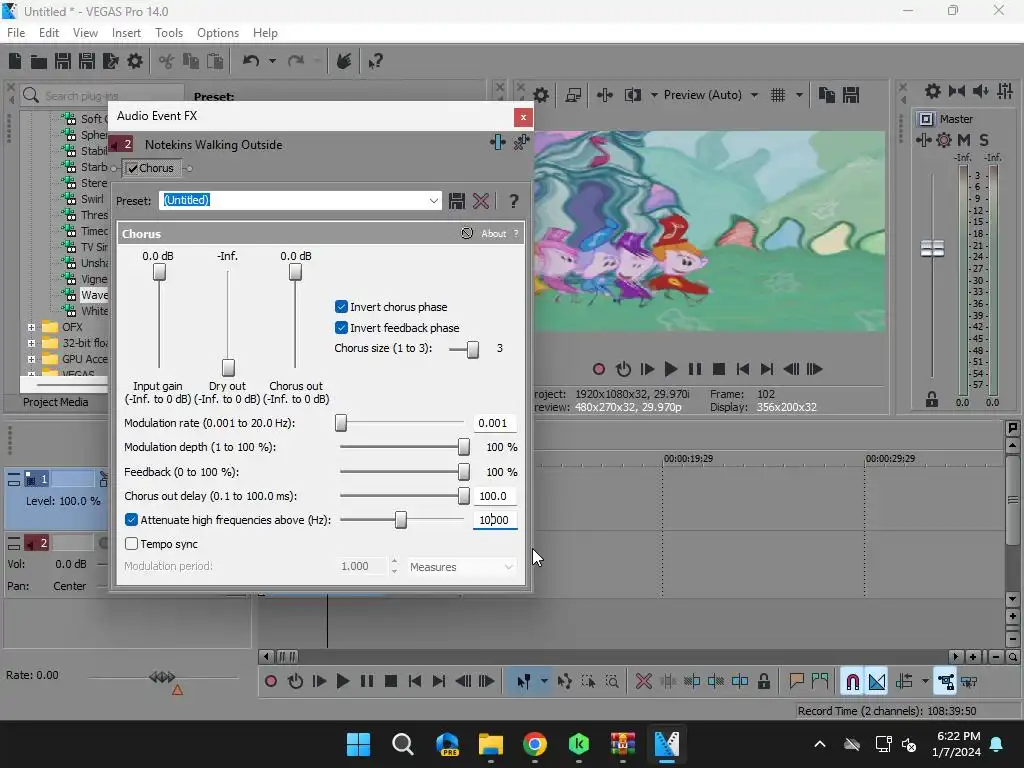Open plug-in help question mark
This screenshot has width=1024, height=768.
click(x=514, y=200)
